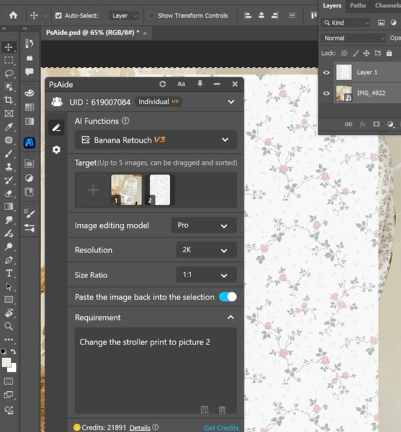Select the Pen tool
Image resolution: width=401 pixels, height=432 pixels.
coord(9,260)
